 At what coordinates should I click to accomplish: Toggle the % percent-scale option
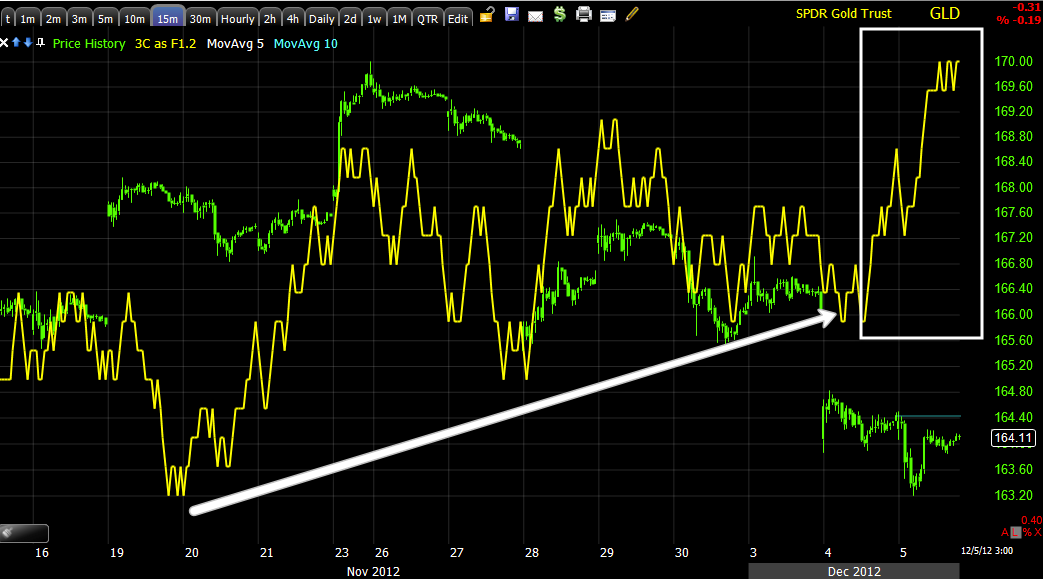point(1026,532)
